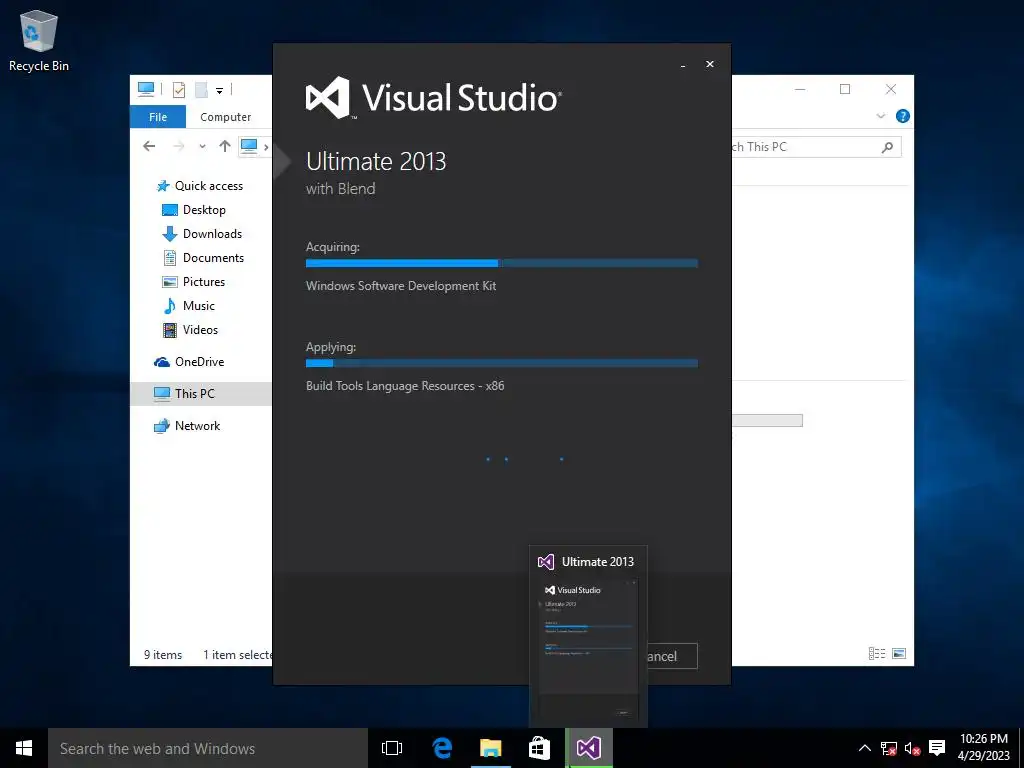Open File Explorer Help icon

pyautogui.click(x=903, y=116)
